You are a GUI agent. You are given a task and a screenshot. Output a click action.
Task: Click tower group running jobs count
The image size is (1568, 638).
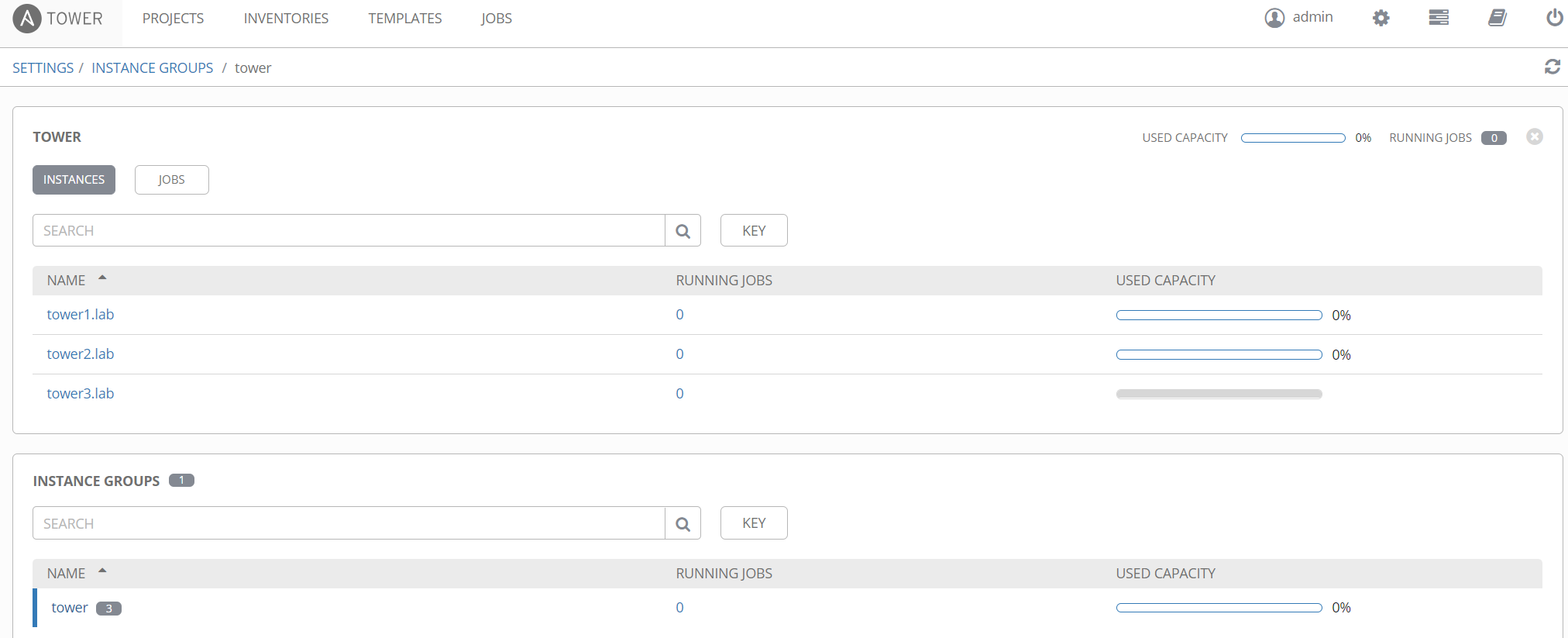[x=679, y=608]
